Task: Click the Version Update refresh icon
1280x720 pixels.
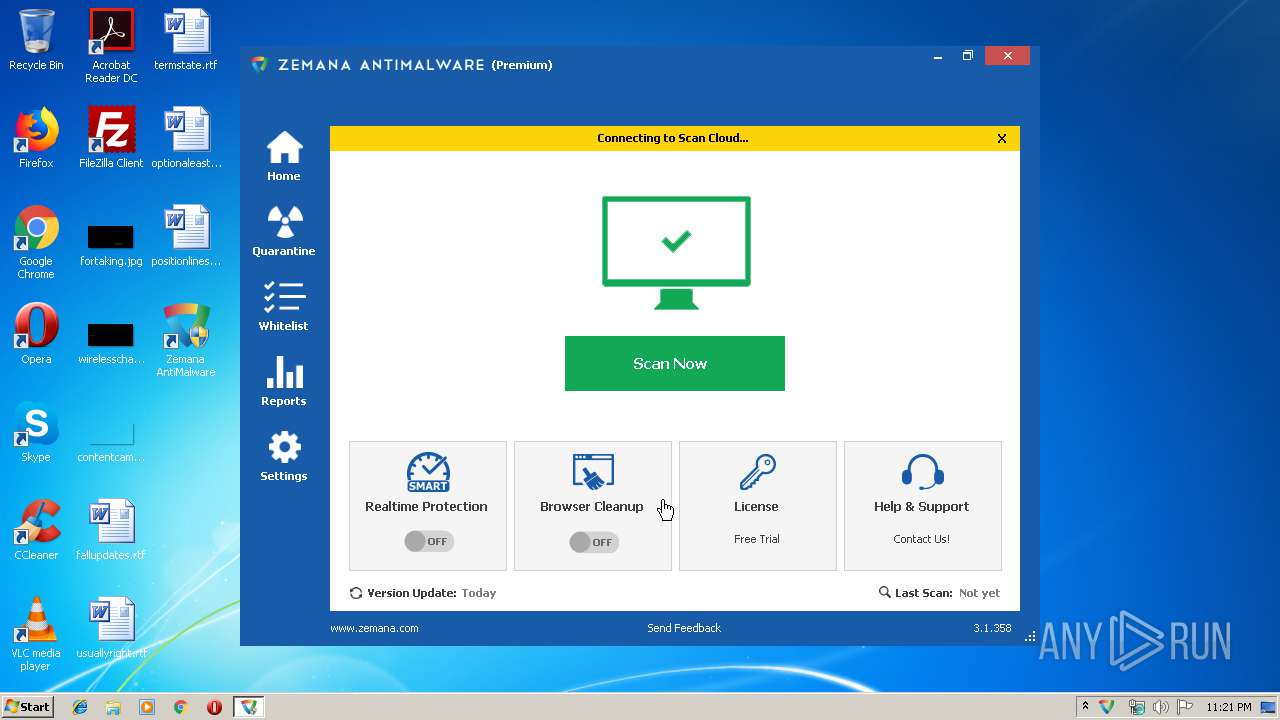Action: point(356,593)
